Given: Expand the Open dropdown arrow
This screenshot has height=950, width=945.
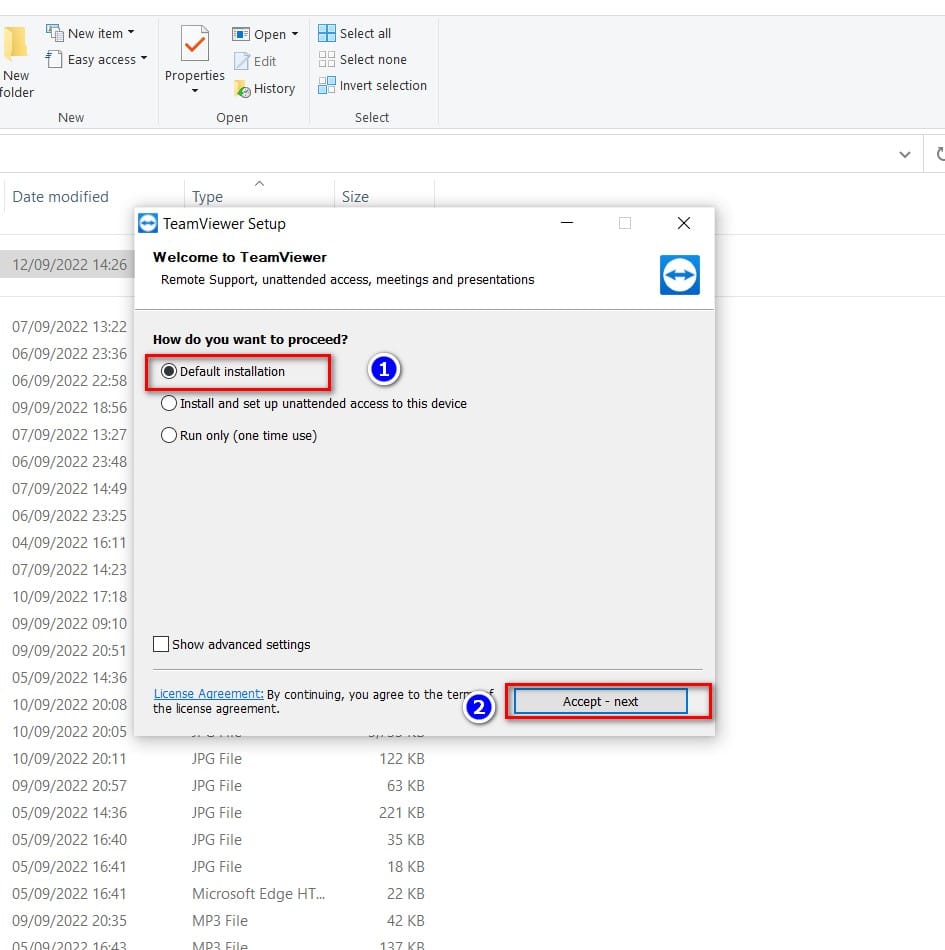Looking at the screenshot, I should click(295, 34).
